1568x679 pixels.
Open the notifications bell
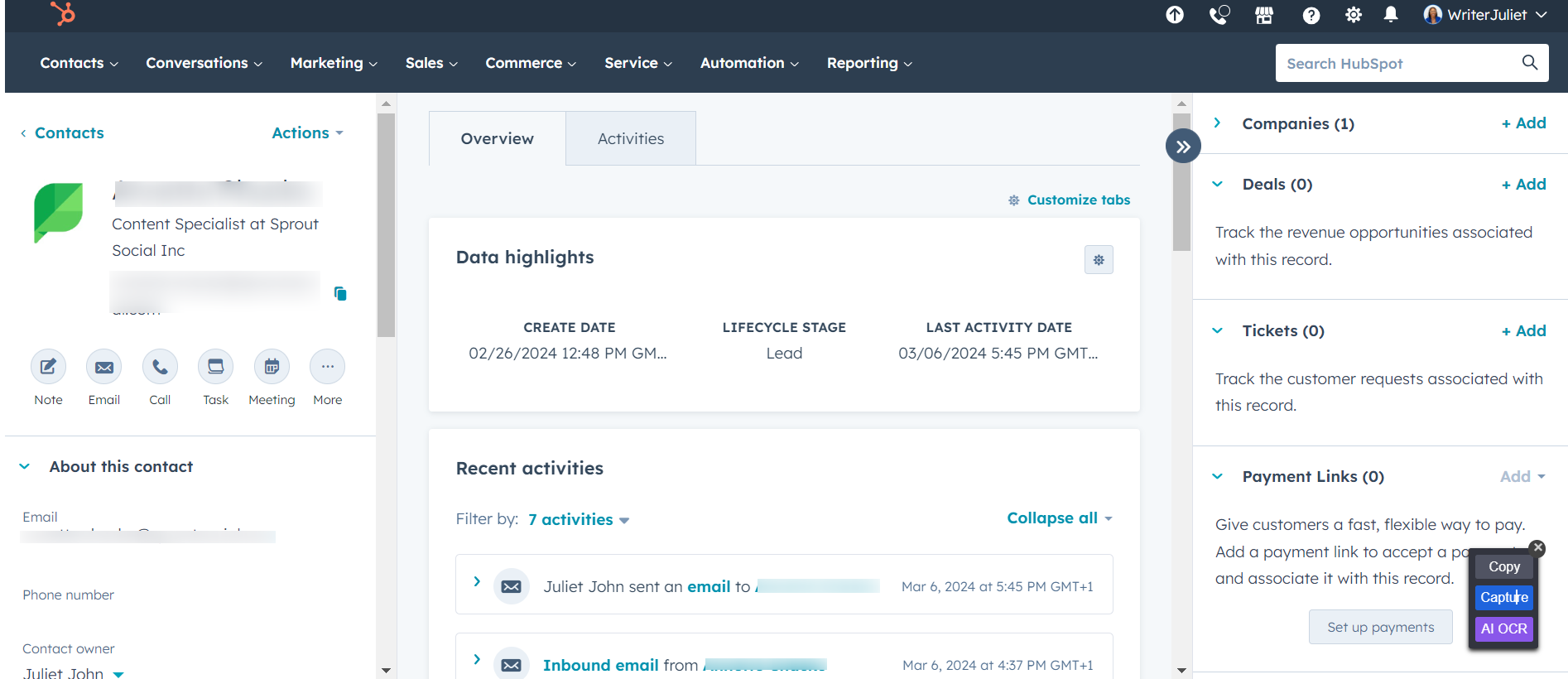coord(1391,15)
